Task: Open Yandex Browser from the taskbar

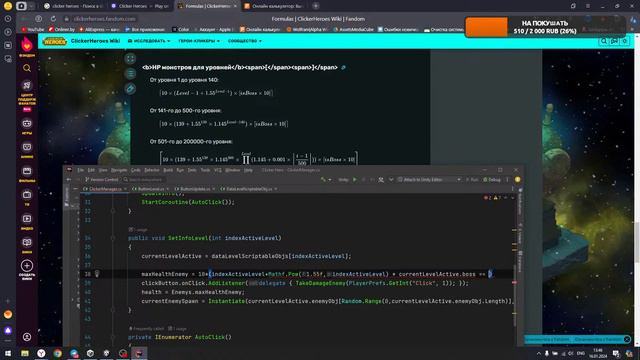Action: (41, 353)
